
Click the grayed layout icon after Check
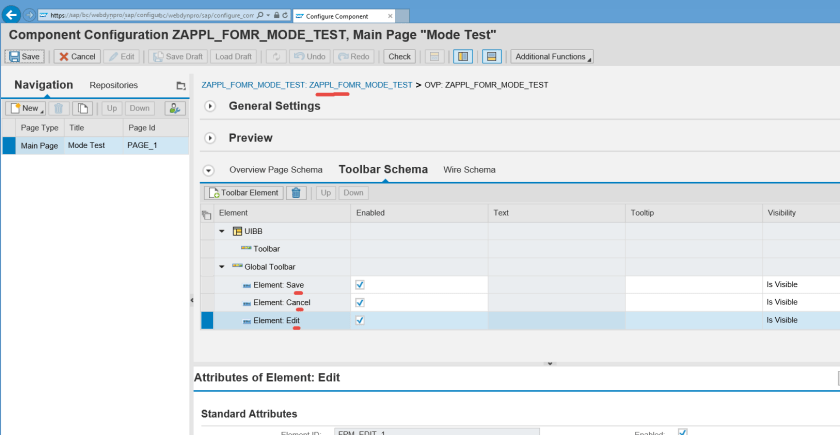tap(435, 56)
